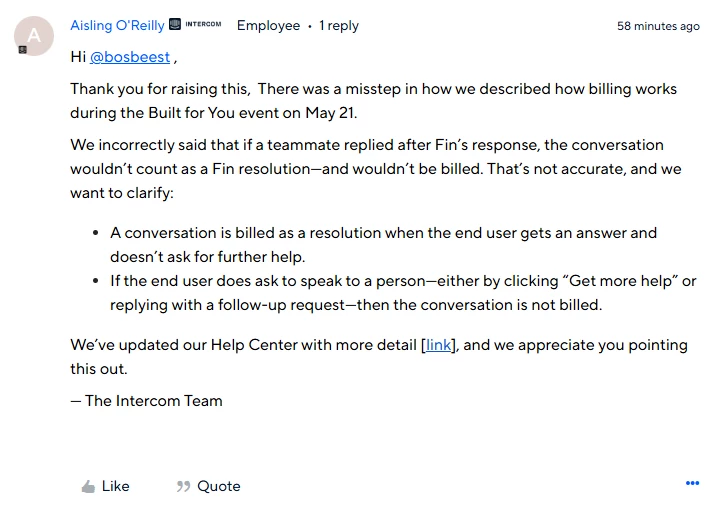
Task: View the 1 reply link
Action: [339, 26]
